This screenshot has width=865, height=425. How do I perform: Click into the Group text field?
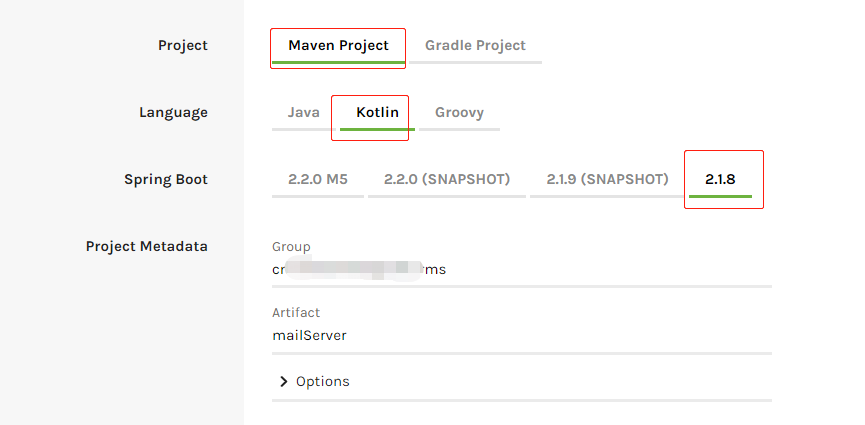coord(520,269)
